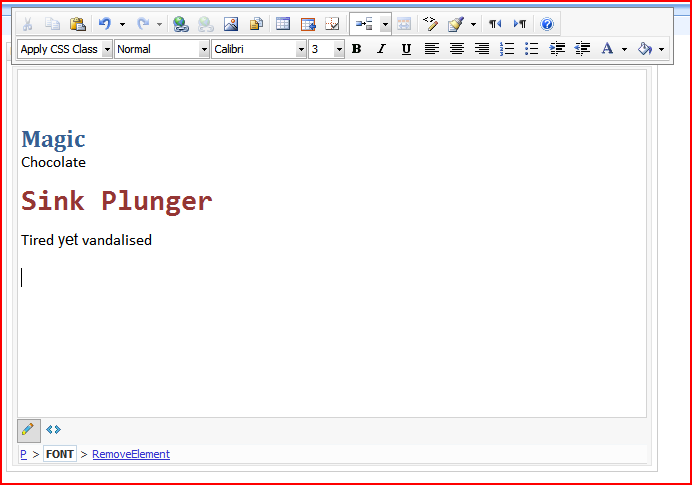Toggle Italic formatting
This screenshot has width=692, height=485.
click(381, 49)
